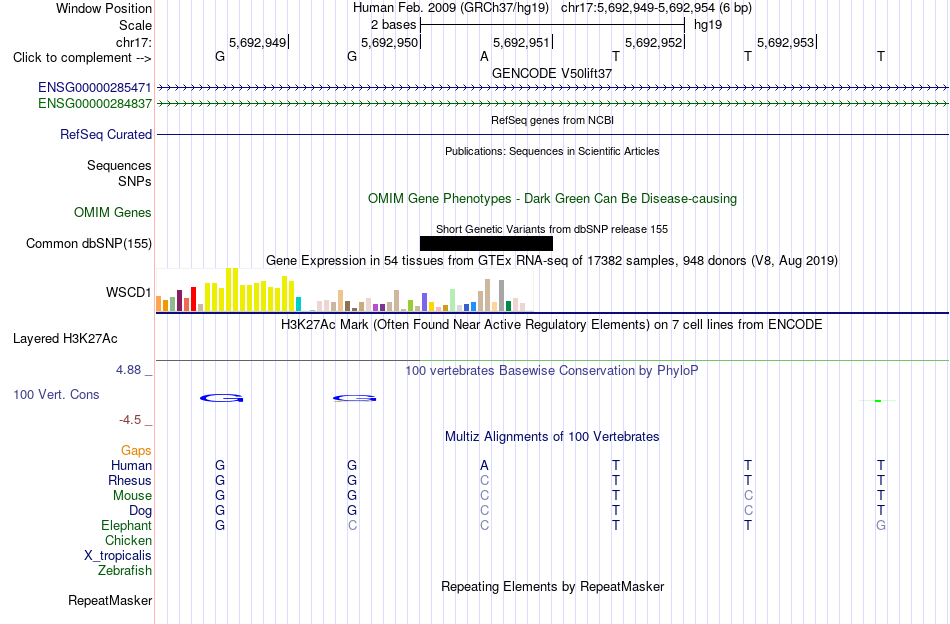Click the H3K27Ac Mark track title
This screenshot has width=950, height=624.
(552, 325)
